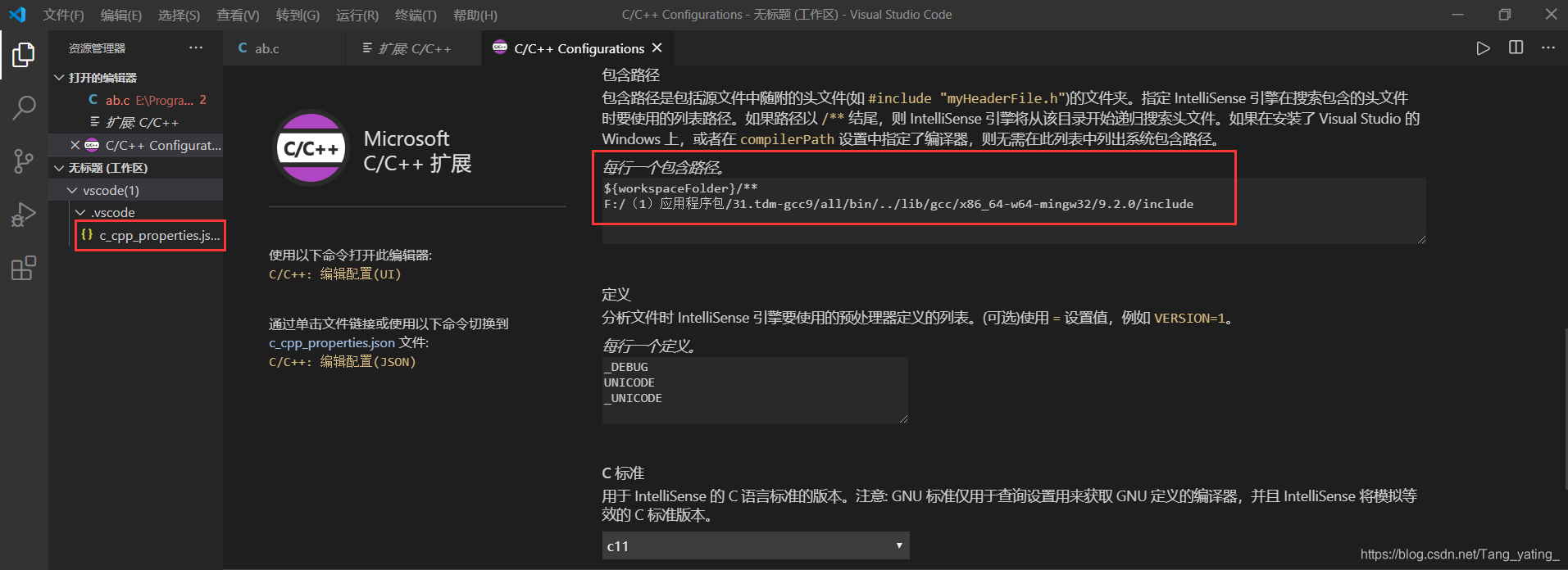The image size is (1568, 570).
Task: Restore down the VS Code window
Action: pyautogui.click(x=1505, y=15)
